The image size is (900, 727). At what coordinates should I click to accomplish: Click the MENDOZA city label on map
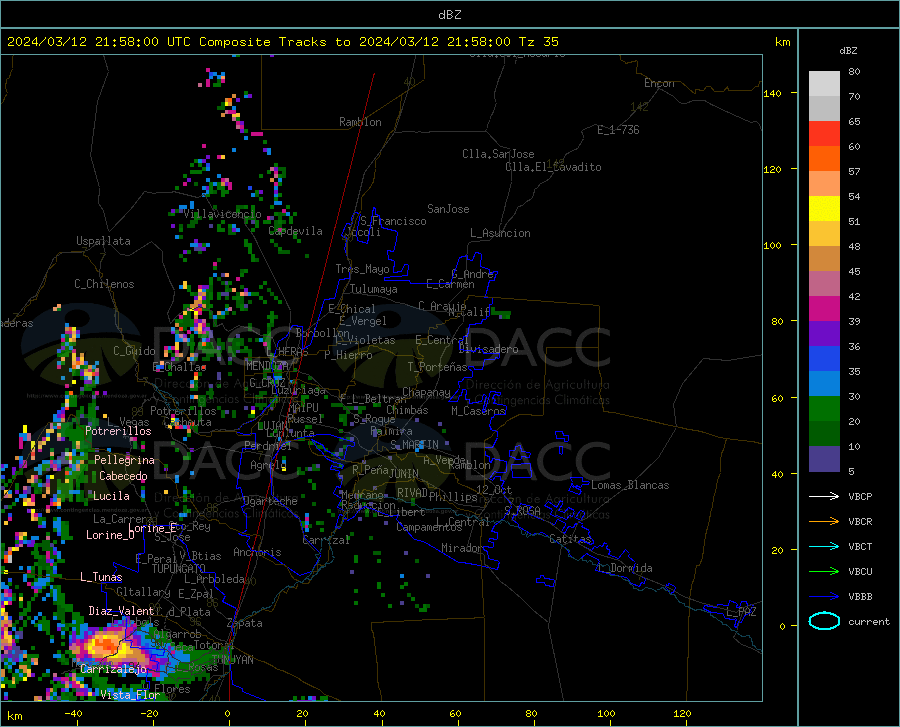click(x=266, y=366)
